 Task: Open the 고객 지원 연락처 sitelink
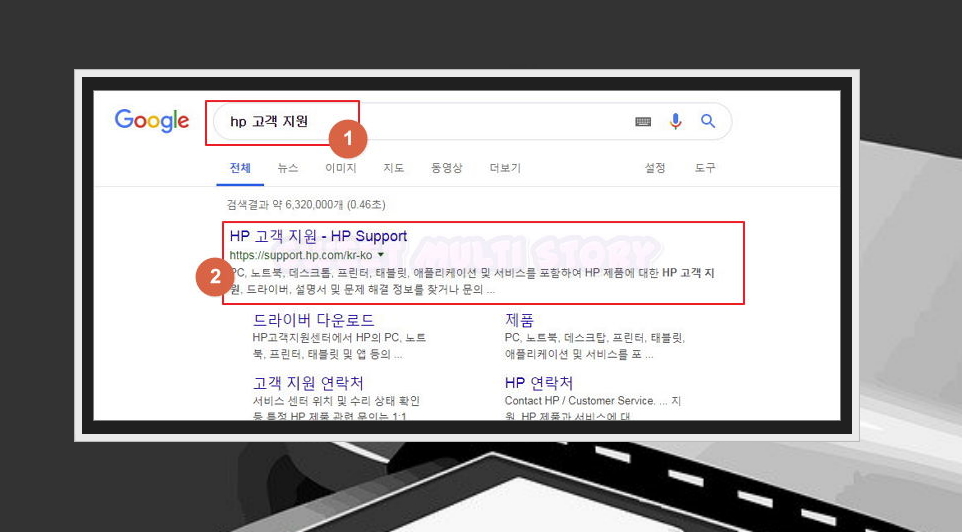point(308,383)
